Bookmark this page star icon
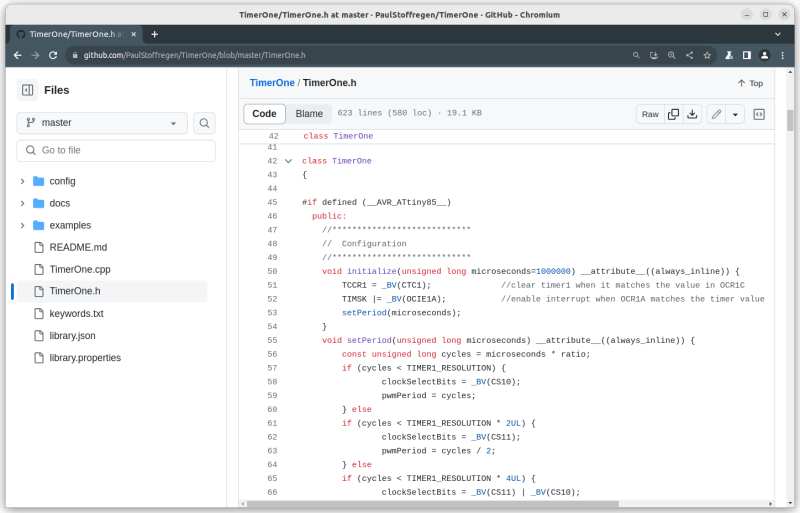800x513 pixels. pos(707,55)
